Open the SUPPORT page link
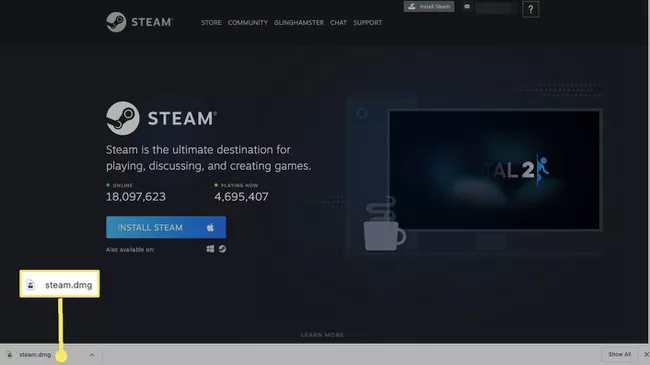Image resolution: width=650 pixels, height=365 pixels. point(368,23)
